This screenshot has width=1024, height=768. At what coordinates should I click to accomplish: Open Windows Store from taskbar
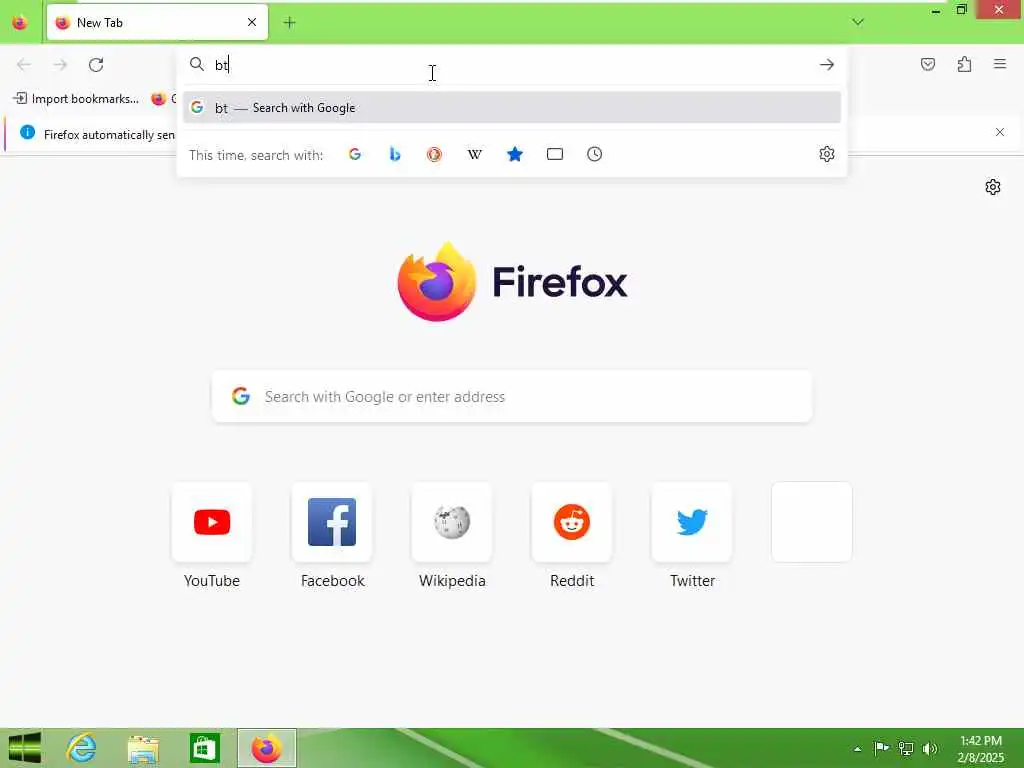click(204, 748)
